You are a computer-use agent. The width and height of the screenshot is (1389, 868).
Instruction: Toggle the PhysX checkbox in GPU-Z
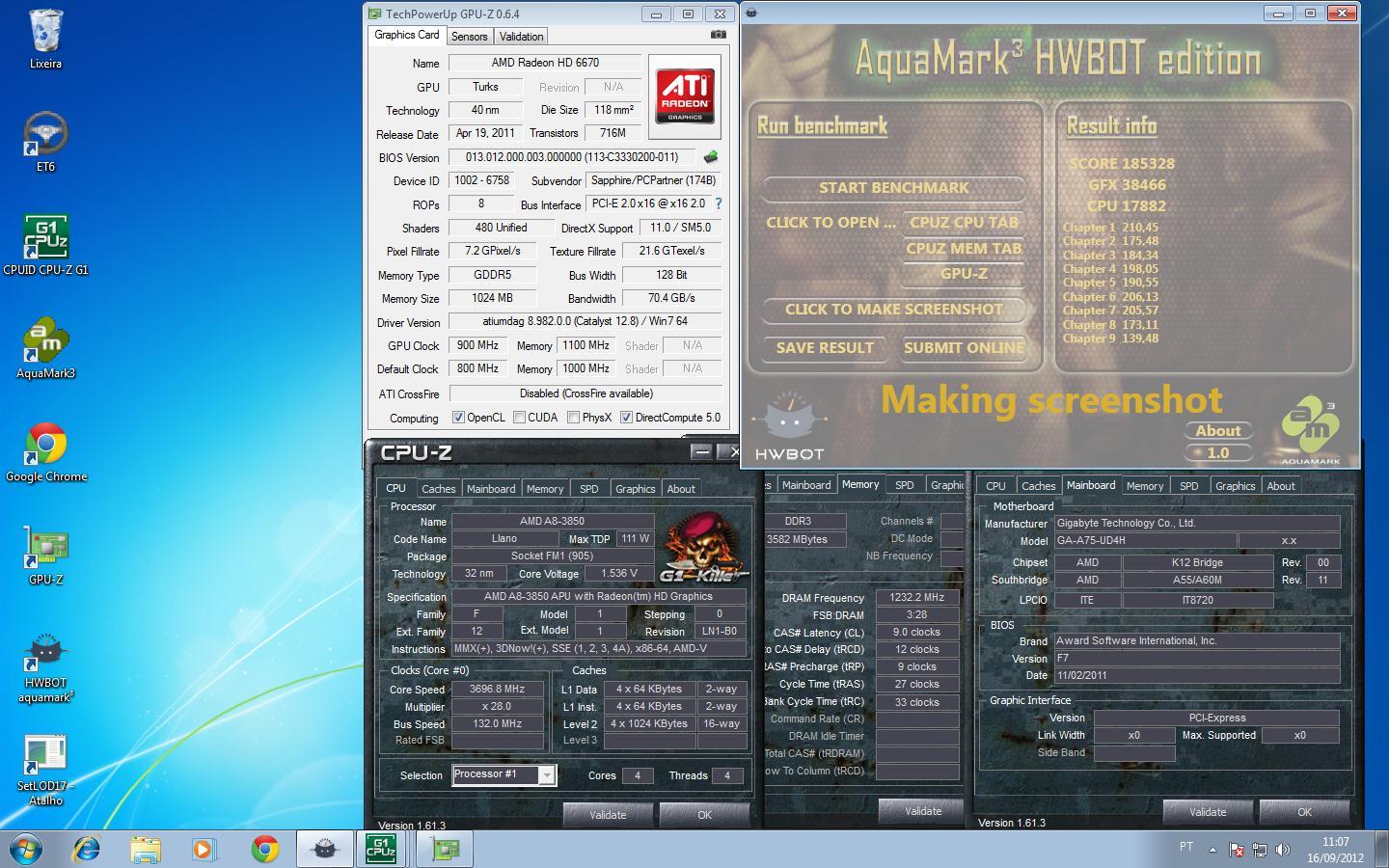point(574,418)
